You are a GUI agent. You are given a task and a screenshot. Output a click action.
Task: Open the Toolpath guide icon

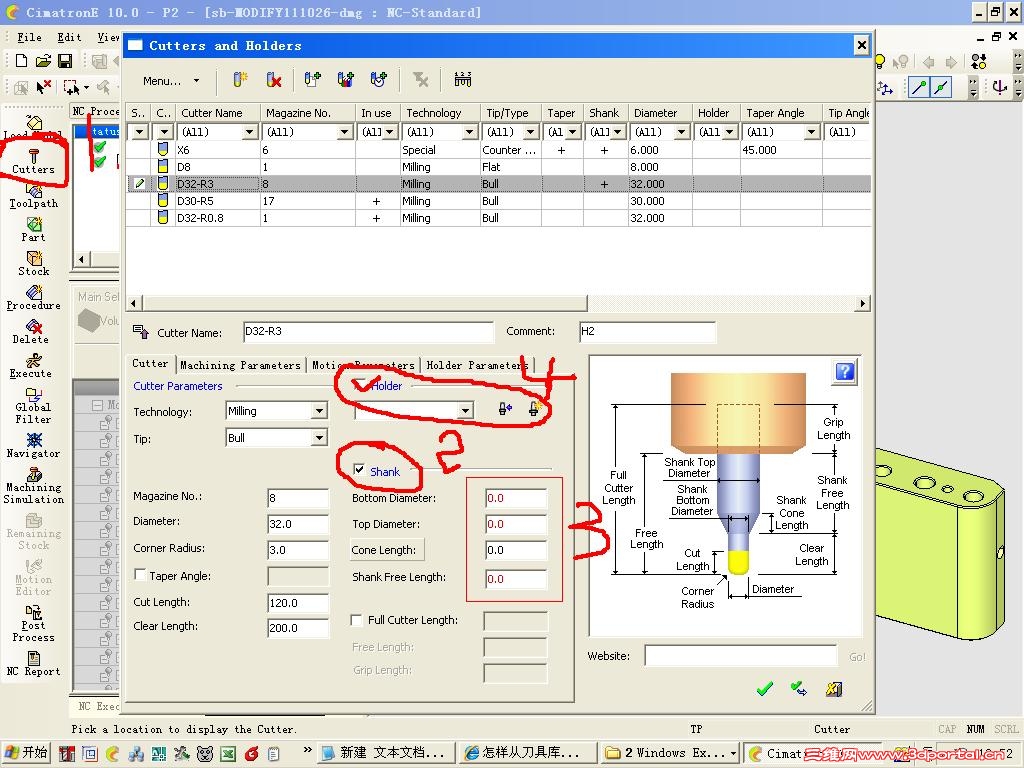tap(33, 196)
